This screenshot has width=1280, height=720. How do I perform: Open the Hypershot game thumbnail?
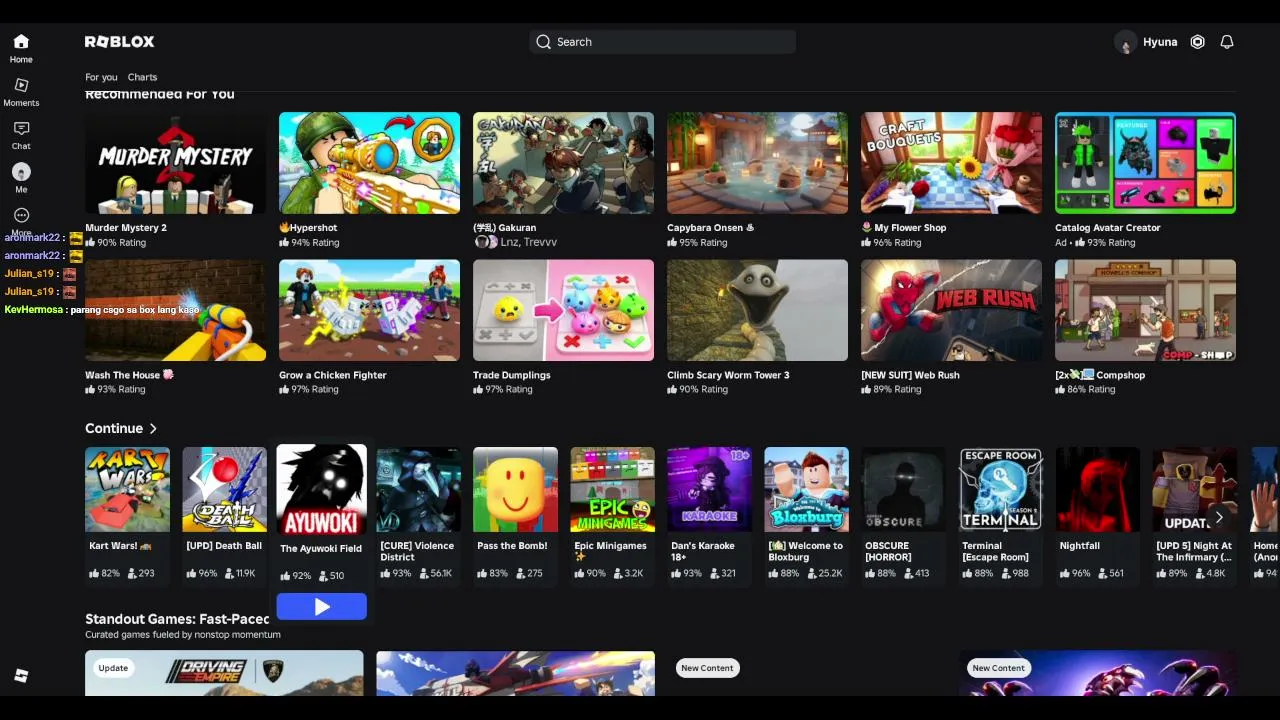click(369, 163)
